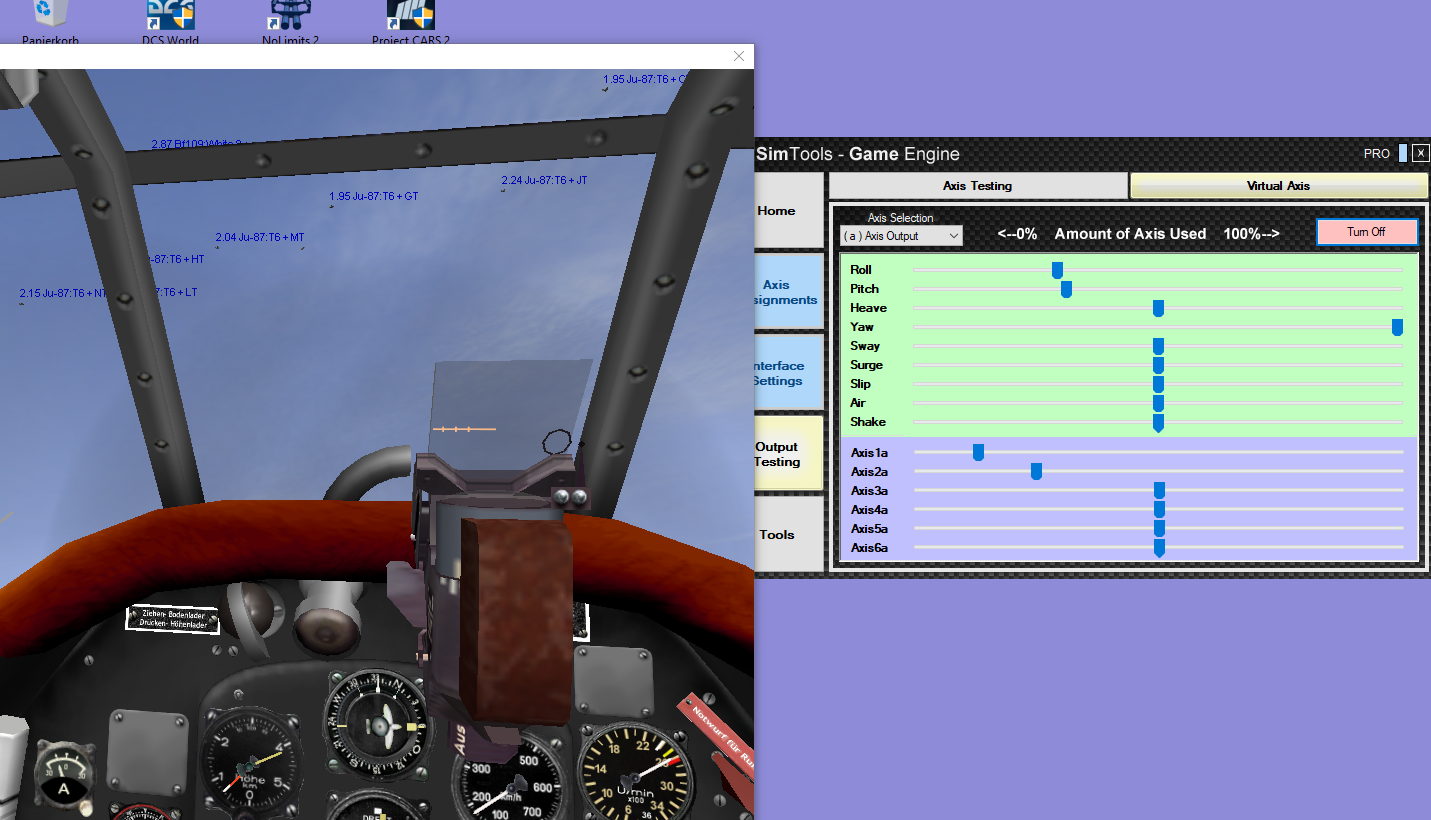1431x820 pixels.
Task: Click the Slip slider thumb
Action: (1158, 384)
